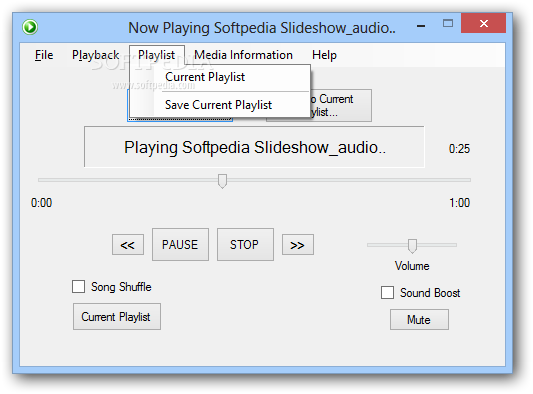This screenshot has width=533, height=394.
Task: Minimize the player window
Action: (421, 26)
